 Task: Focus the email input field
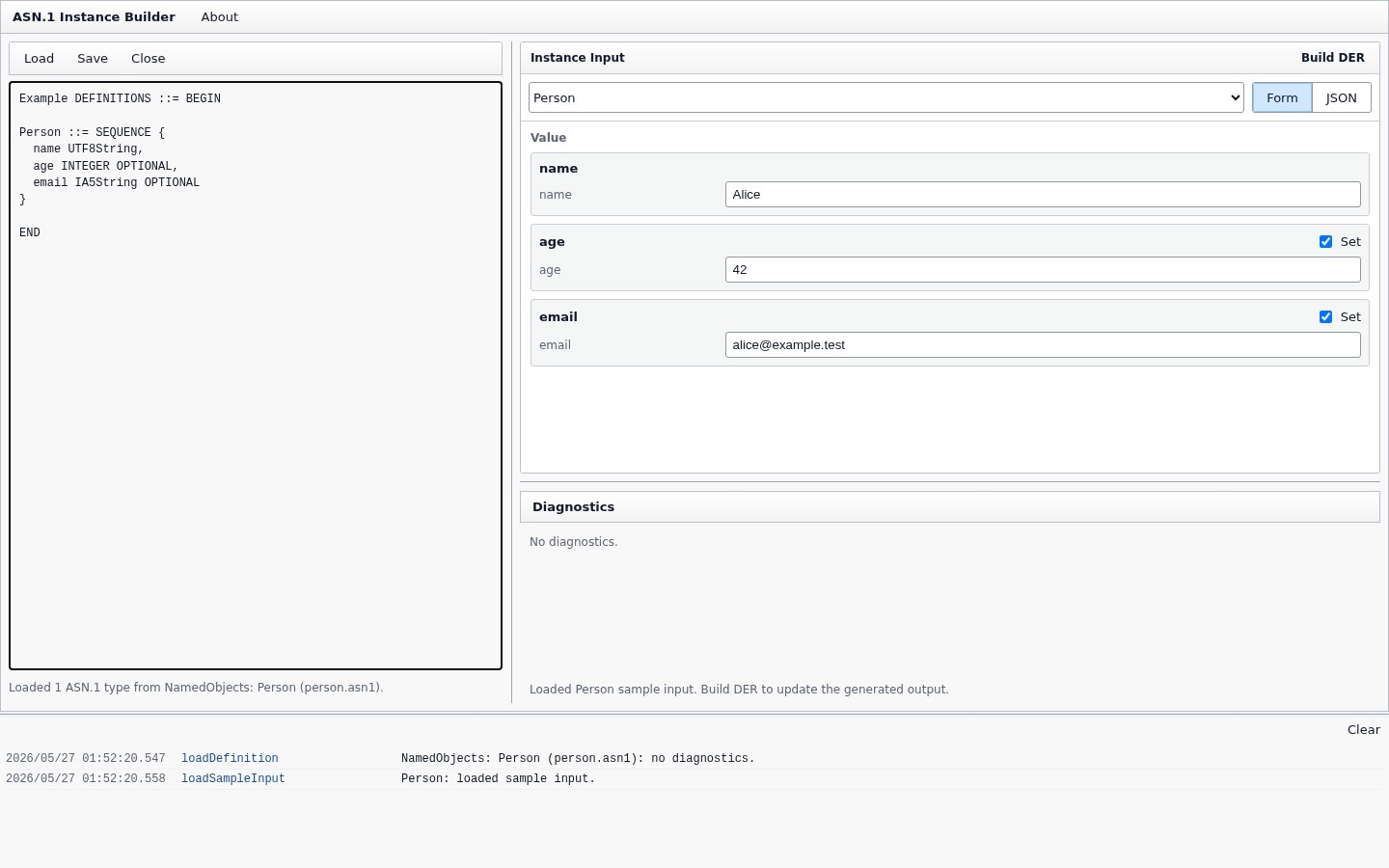(x=1043, y=345)
